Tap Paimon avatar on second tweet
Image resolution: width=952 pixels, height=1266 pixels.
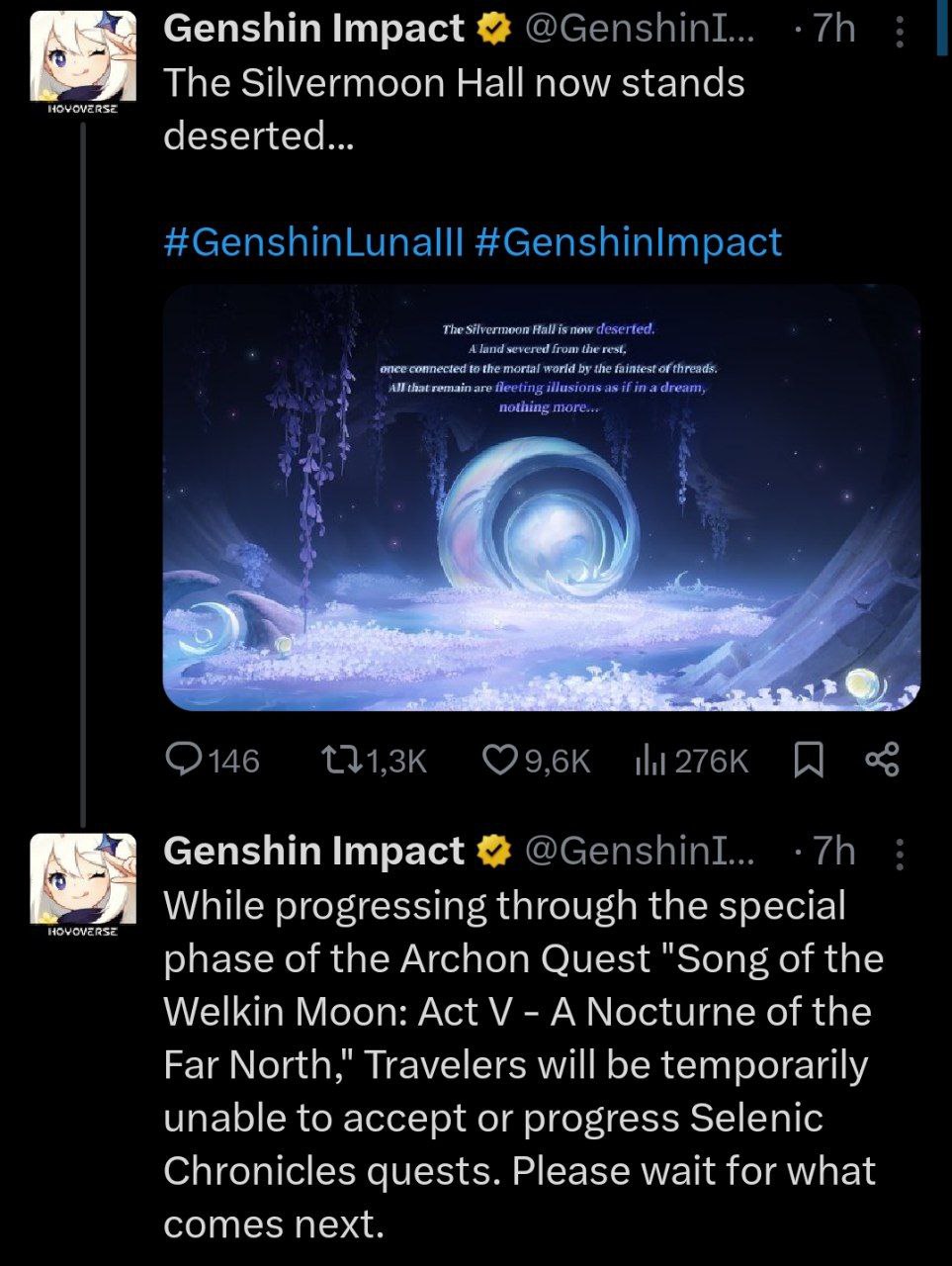pos(83,876)
